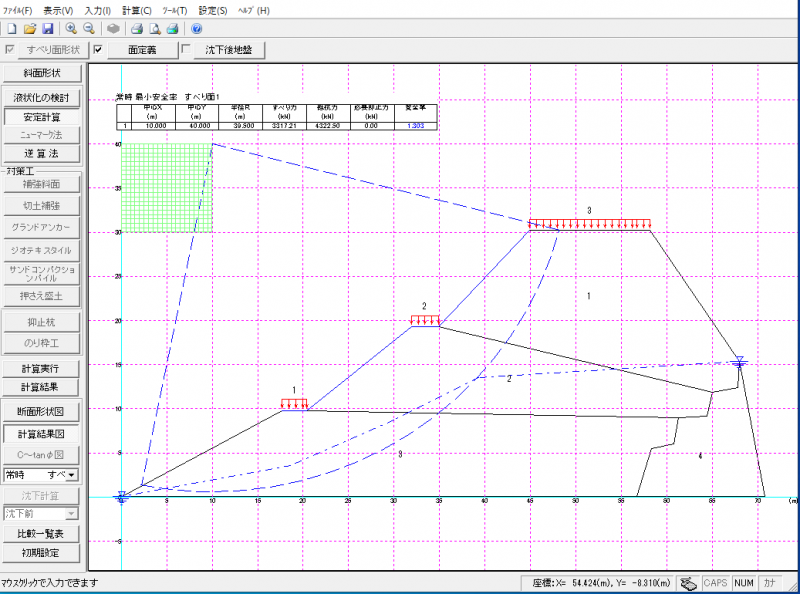Click the status bar tool icon
The width and height of the screenshot is (800, 594).
tap(688, 583)
